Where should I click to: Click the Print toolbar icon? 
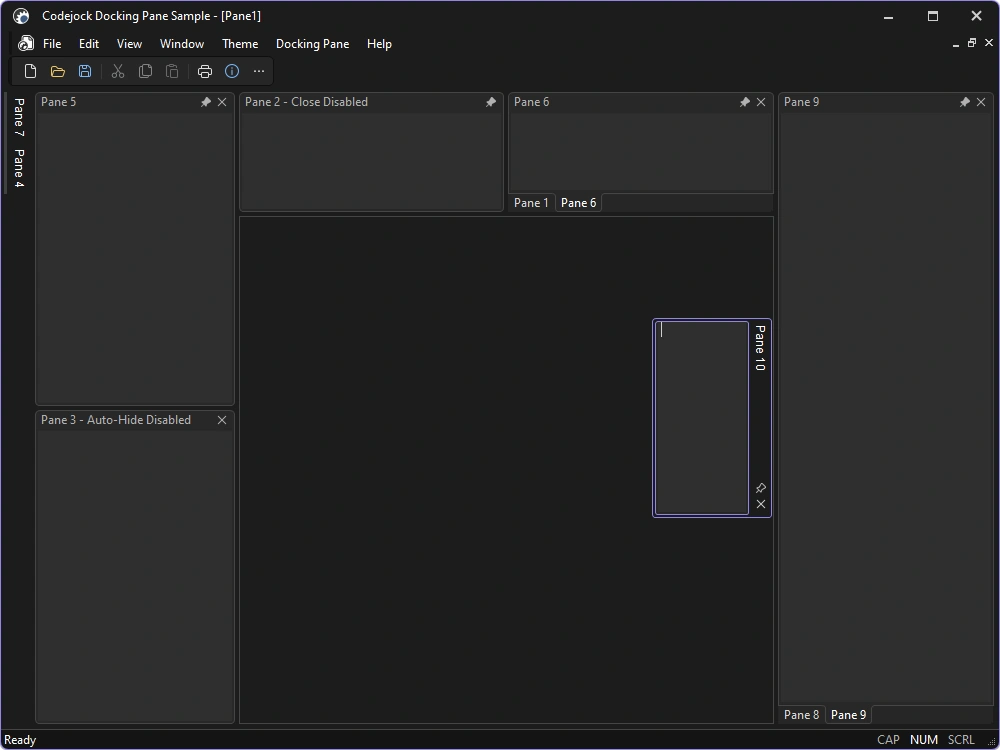(205, 71)
